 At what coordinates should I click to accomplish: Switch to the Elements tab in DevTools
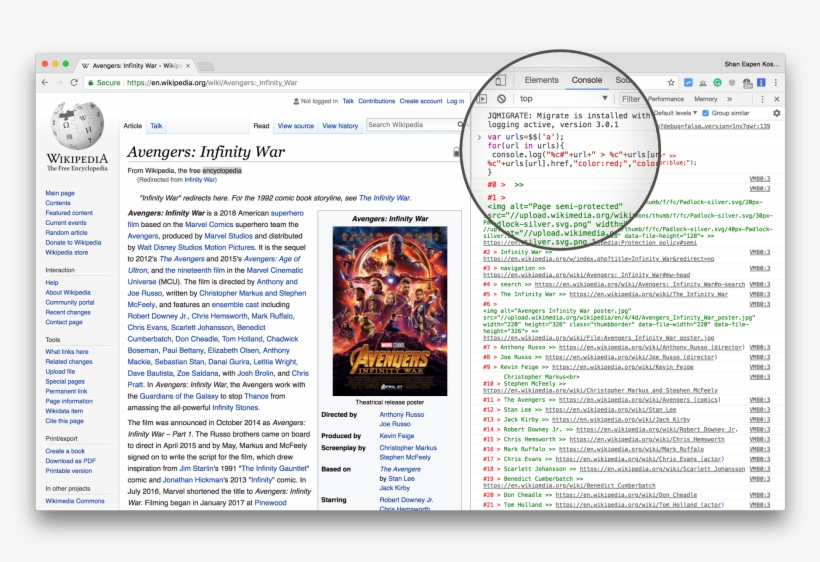[x=541, y=80]
